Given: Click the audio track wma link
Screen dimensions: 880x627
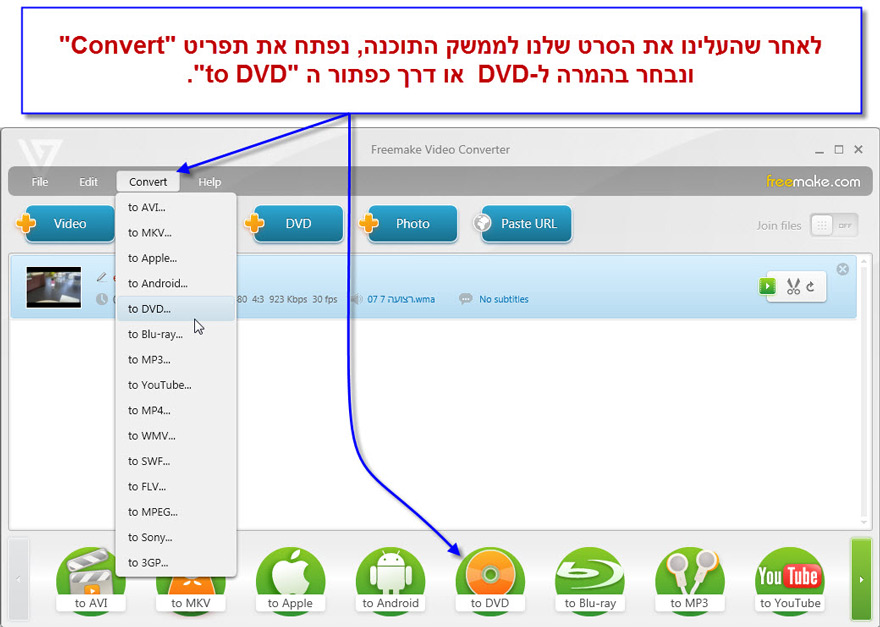Looking at the screenshot, I should 401,299.
